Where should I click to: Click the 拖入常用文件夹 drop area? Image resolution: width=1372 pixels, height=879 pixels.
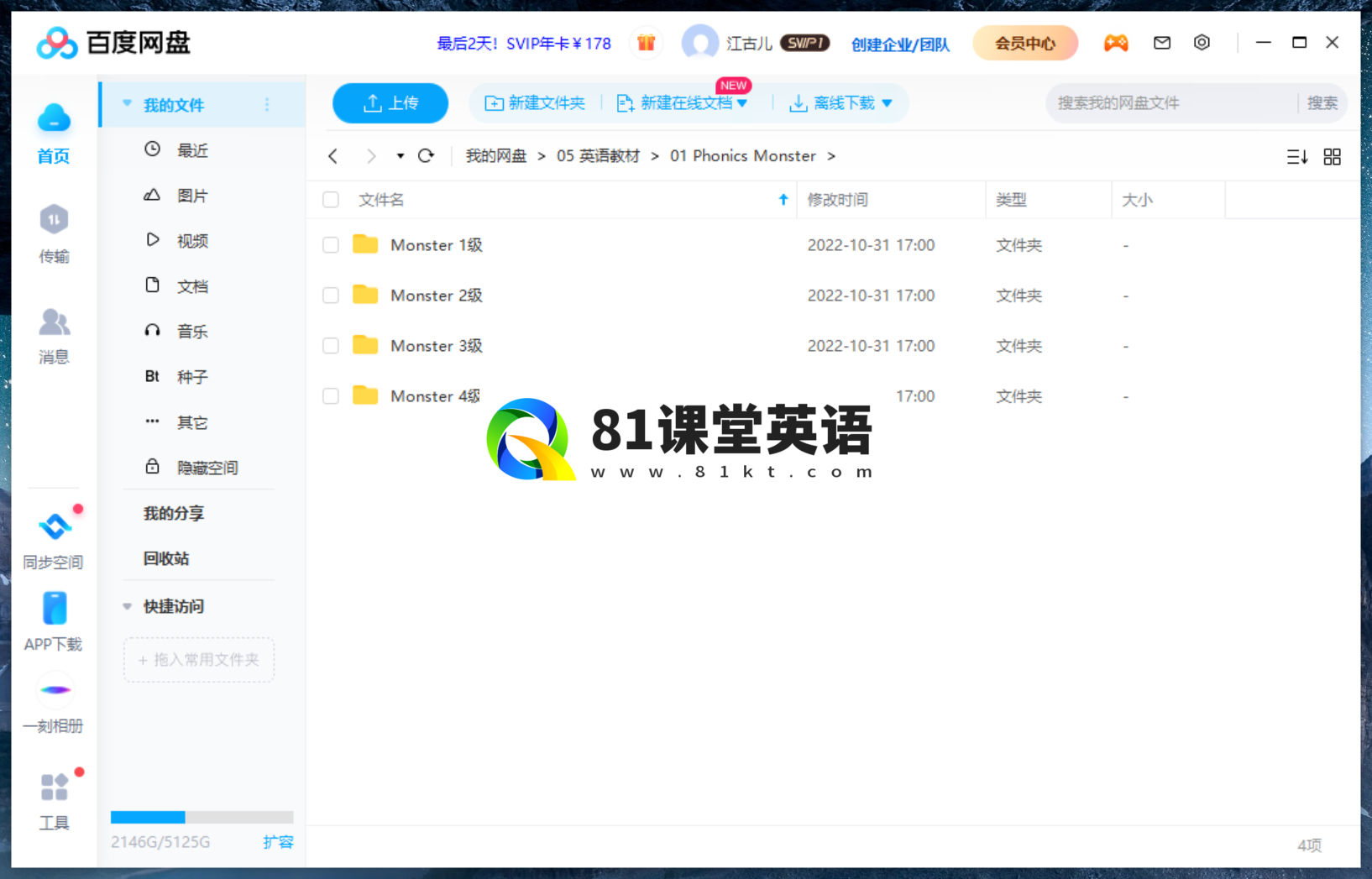(x=199, y=660)
